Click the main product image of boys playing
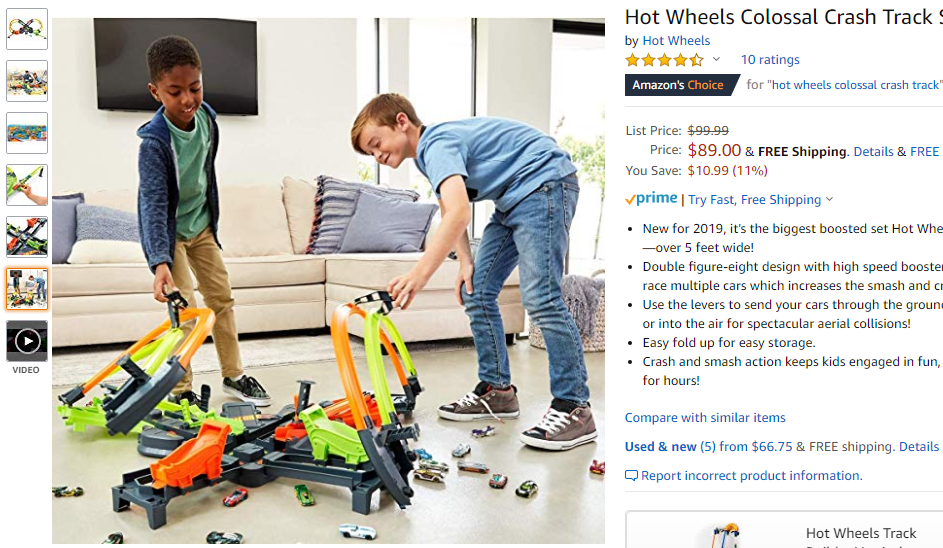This screenshot has height=548, width=943. point(328,281)
